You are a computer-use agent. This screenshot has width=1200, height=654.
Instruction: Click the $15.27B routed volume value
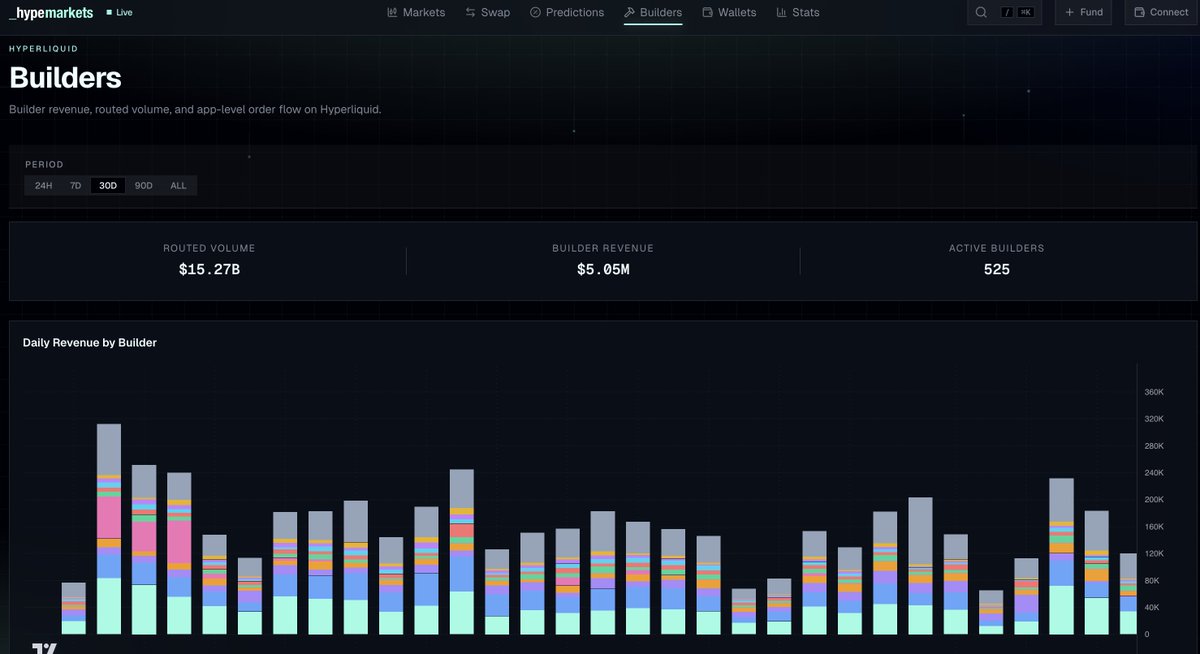pyautogui.click(x=209, y=269)
